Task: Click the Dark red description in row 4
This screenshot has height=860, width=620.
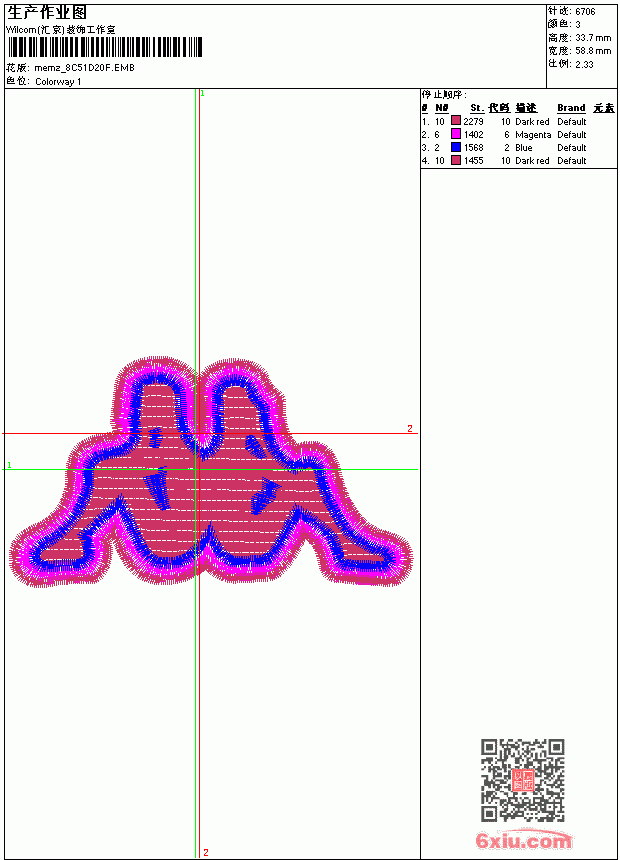Action: coord(532,161)
